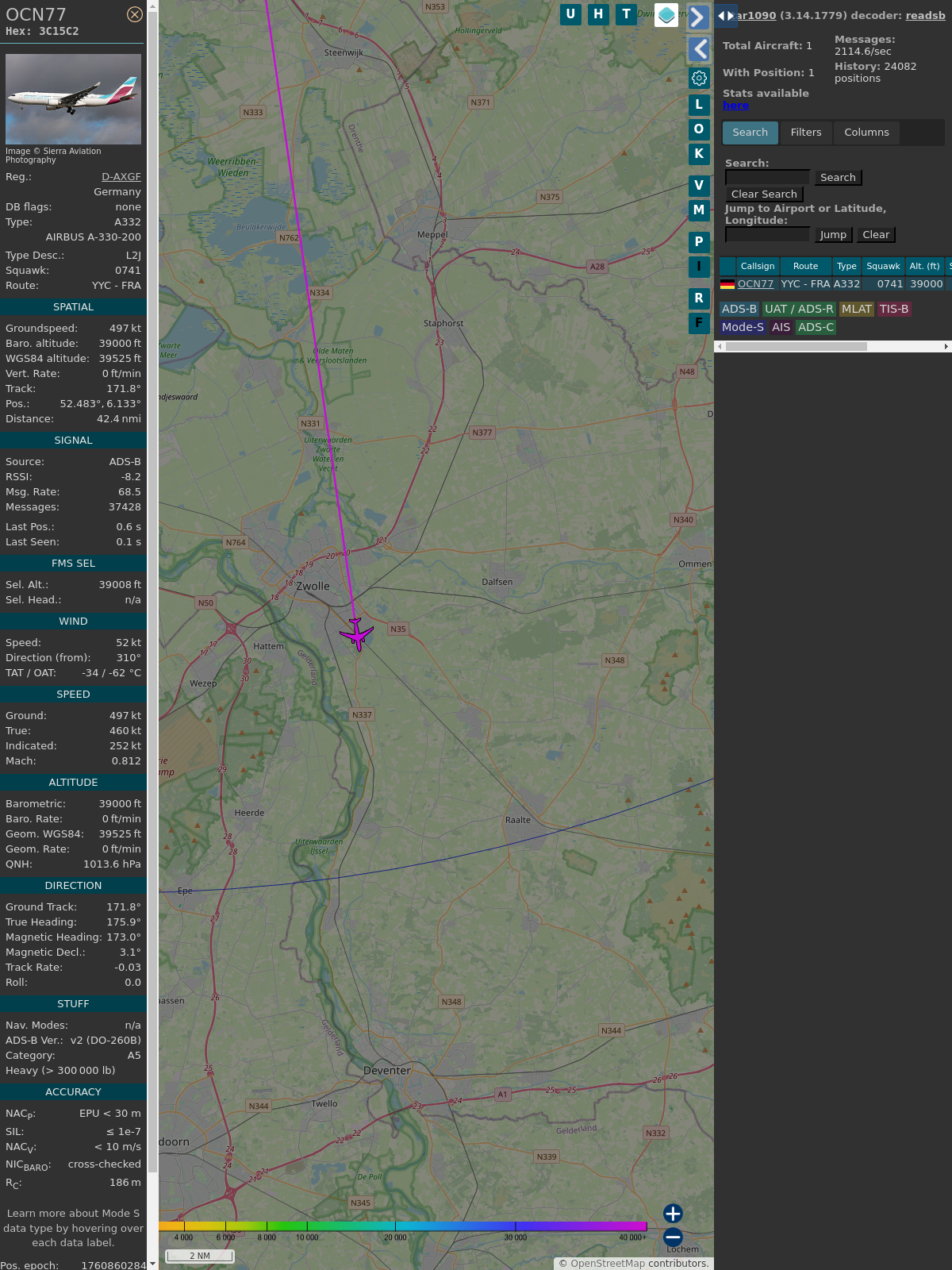Toggle the ADS-B source filter legend

pyautogui.click(x=739, y=309)
